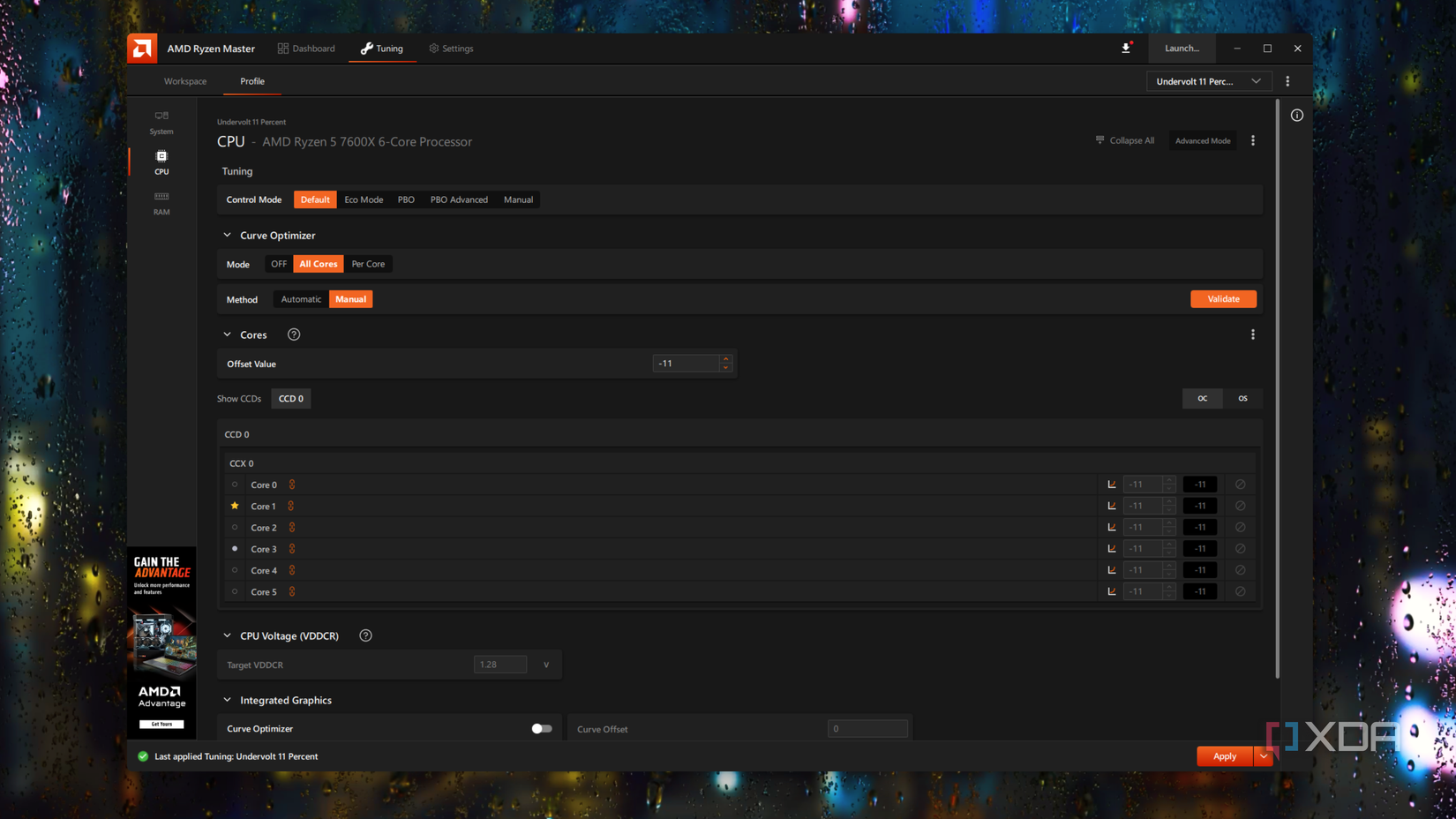Click Collapse All
Screen dimensions: 1456x819
(x=1125, y=140)
